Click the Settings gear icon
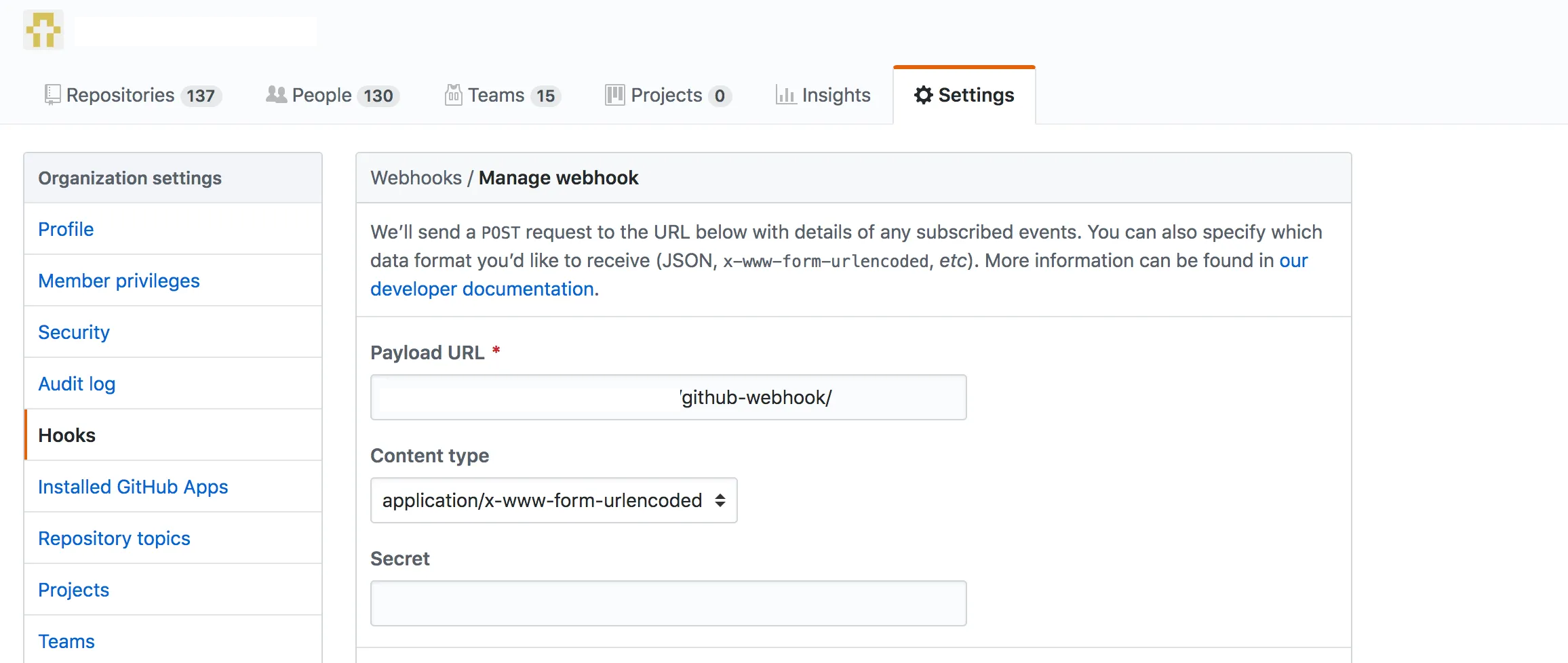1568x663 pixels. (x=923, y=95)
